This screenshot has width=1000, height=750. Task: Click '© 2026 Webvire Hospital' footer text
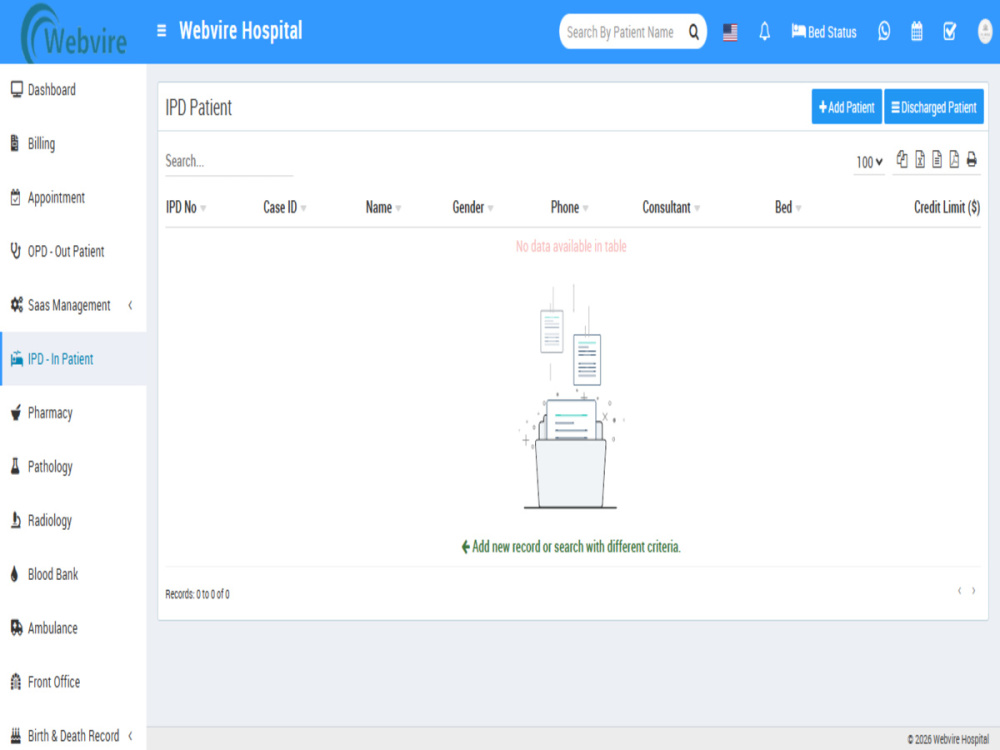click(x=948, y=739)
